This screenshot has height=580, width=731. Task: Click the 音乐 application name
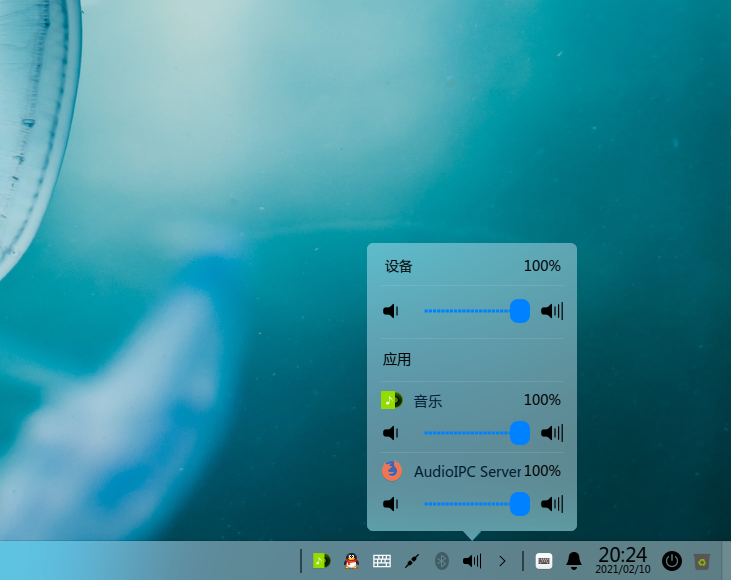pyautogui.click(x=428, y=401)
